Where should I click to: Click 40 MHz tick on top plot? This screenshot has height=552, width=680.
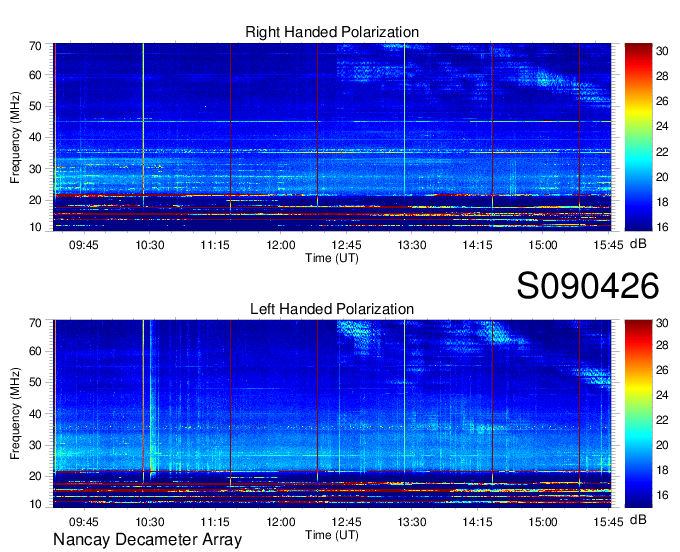[35, 137]
